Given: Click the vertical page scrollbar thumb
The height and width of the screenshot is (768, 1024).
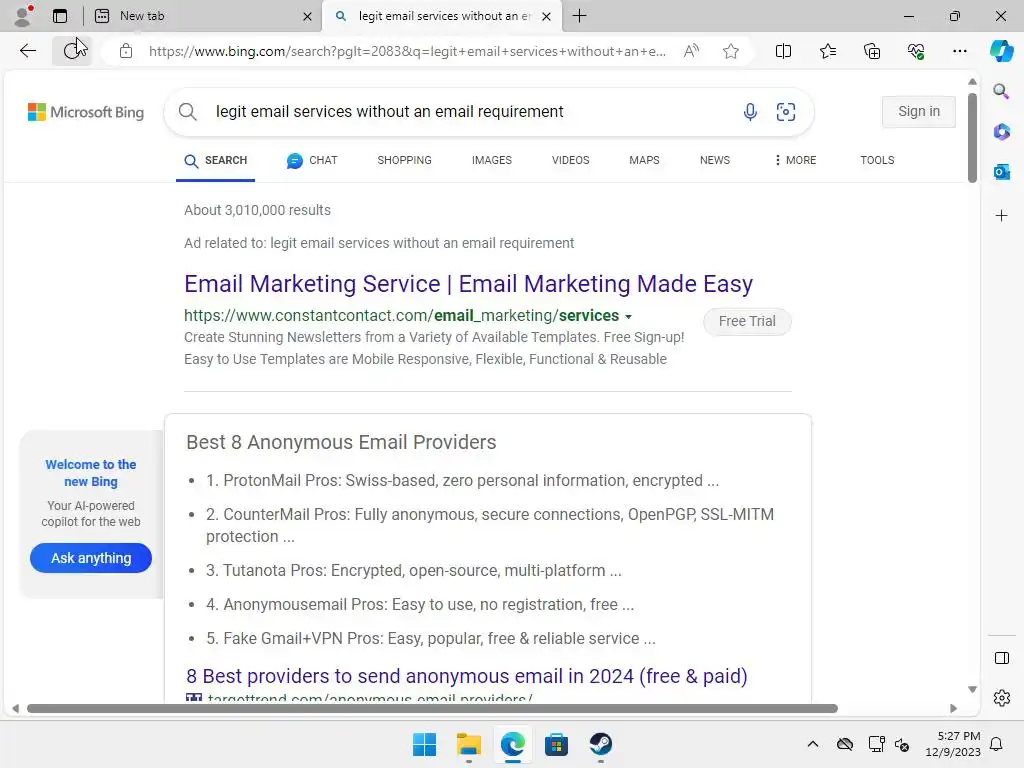Looking at the screenshot, I should [972, 137].
